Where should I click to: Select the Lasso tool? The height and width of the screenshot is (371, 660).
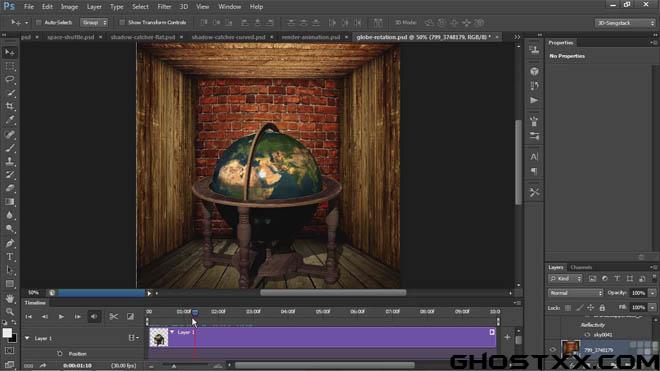10,79
